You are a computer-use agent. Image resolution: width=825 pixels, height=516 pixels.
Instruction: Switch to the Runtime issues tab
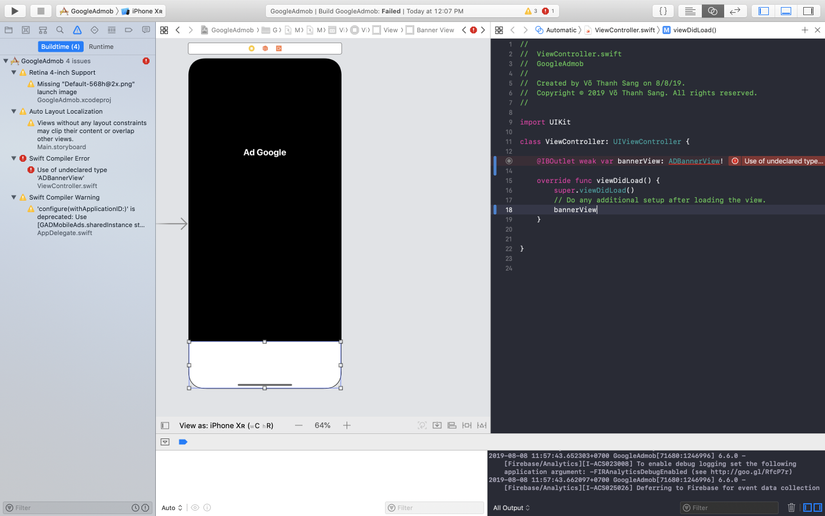click(101, 46)
